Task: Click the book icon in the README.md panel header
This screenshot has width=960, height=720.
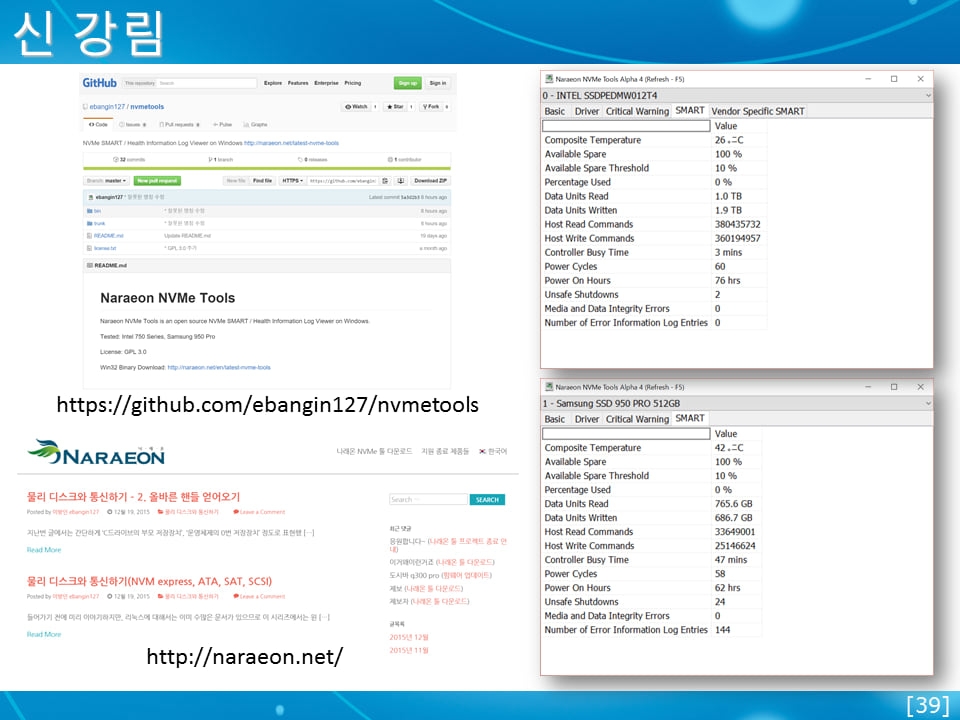Action: click(90, 265)
